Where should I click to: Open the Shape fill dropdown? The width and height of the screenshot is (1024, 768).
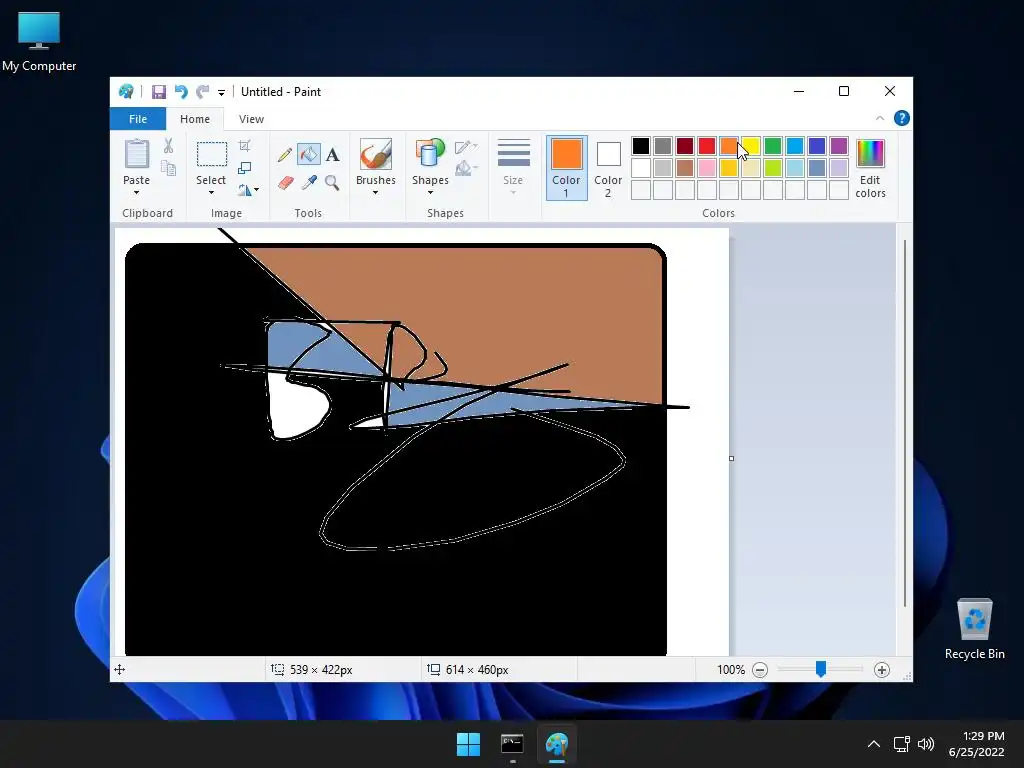(466, 168)
